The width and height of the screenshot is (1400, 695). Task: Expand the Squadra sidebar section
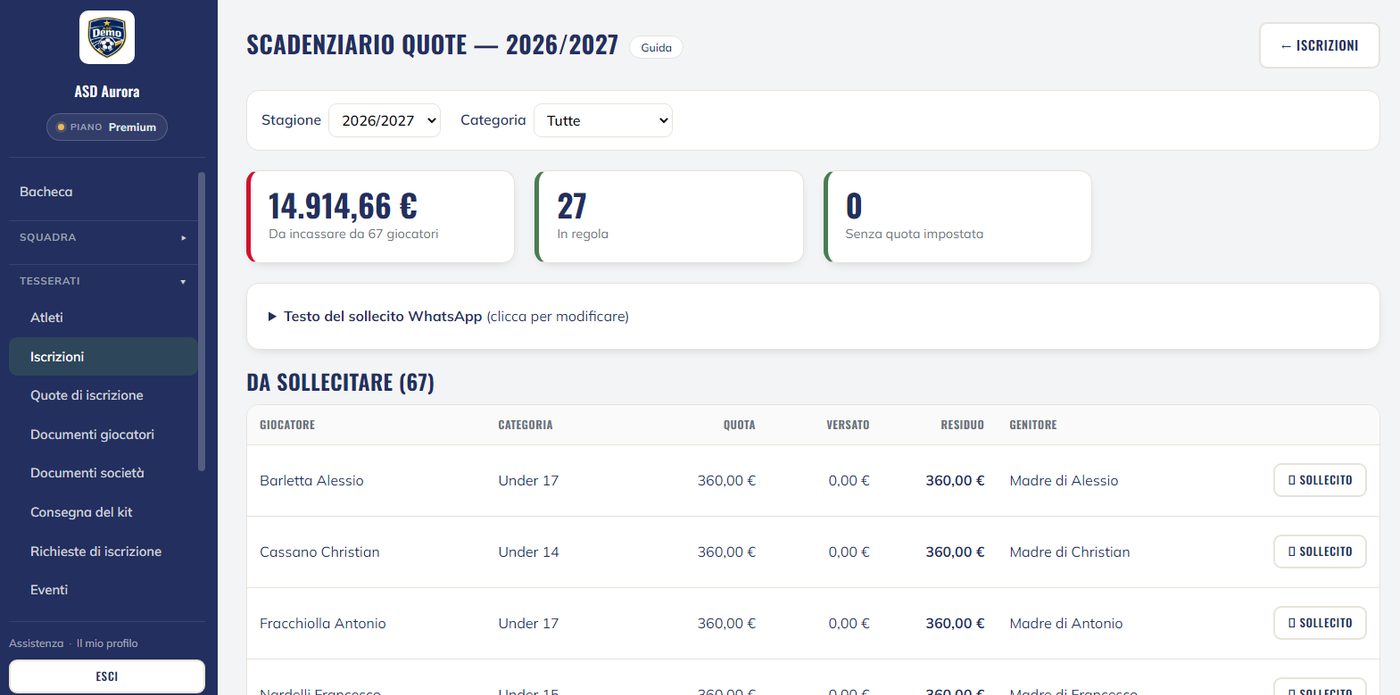pyautogui.click(x=103, y=238)
